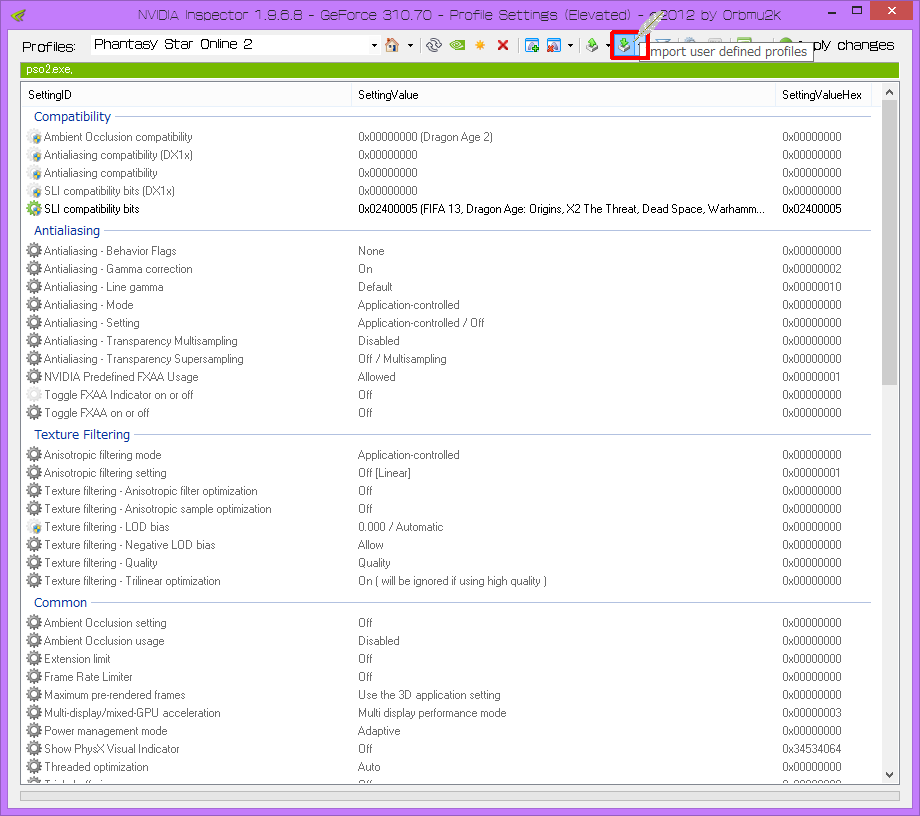Click the export profiles icon

[x=592, y=45]
